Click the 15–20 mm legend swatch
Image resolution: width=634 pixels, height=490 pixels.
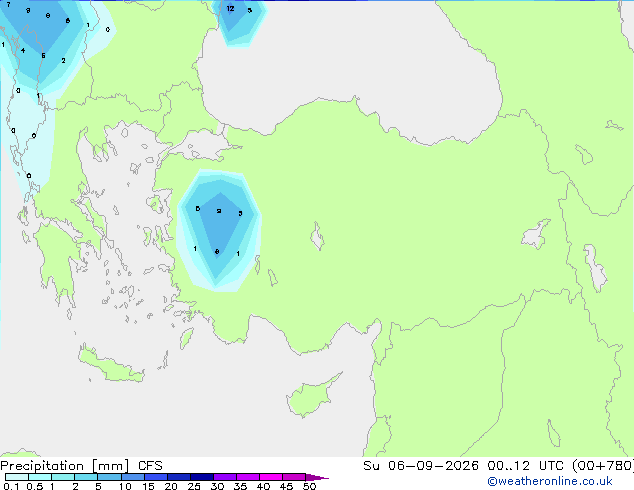pos(155,477)
